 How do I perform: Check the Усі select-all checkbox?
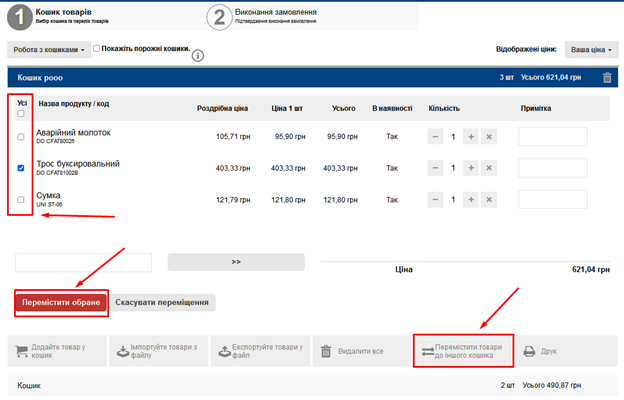click(22, 114)
